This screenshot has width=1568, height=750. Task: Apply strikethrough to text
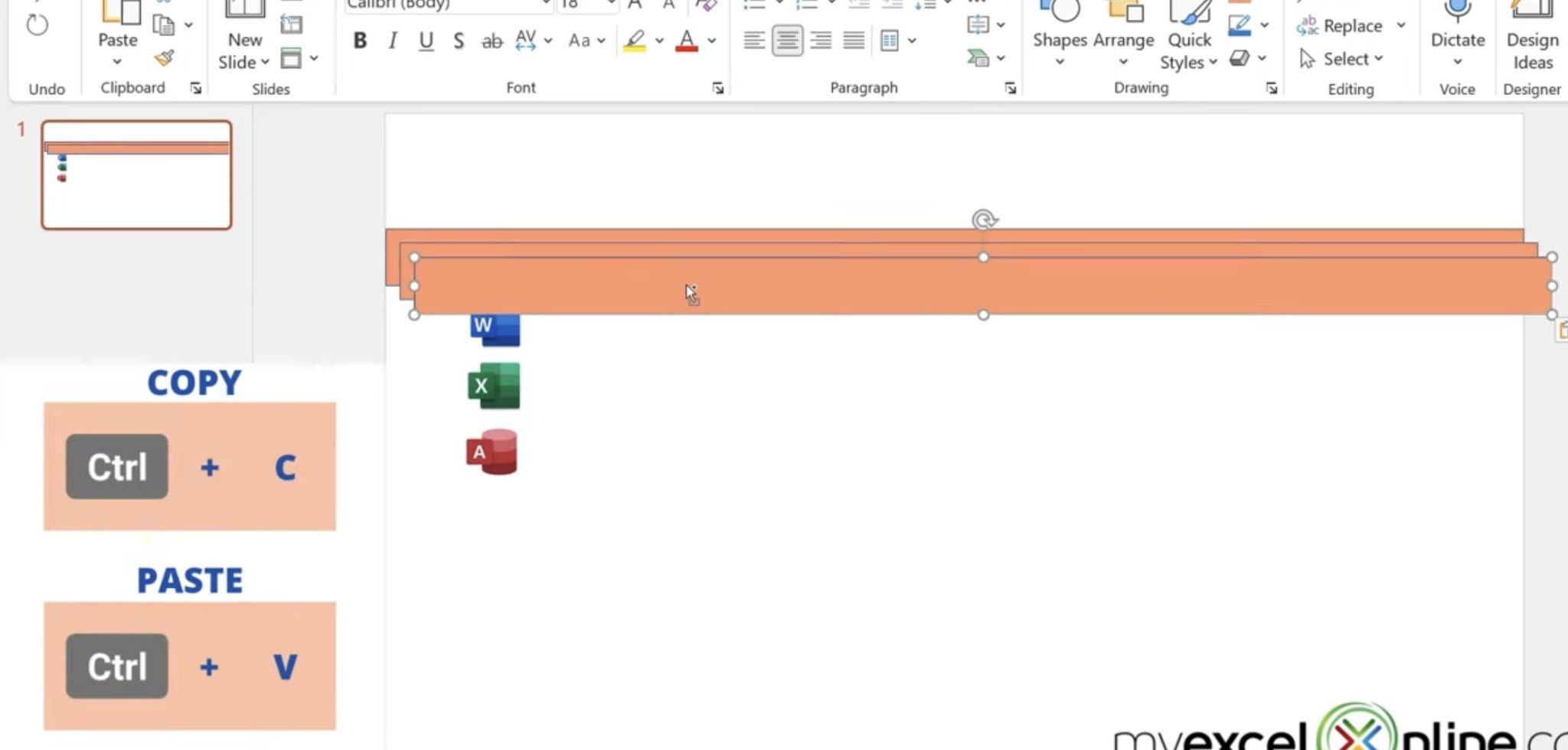click(492, 41)
